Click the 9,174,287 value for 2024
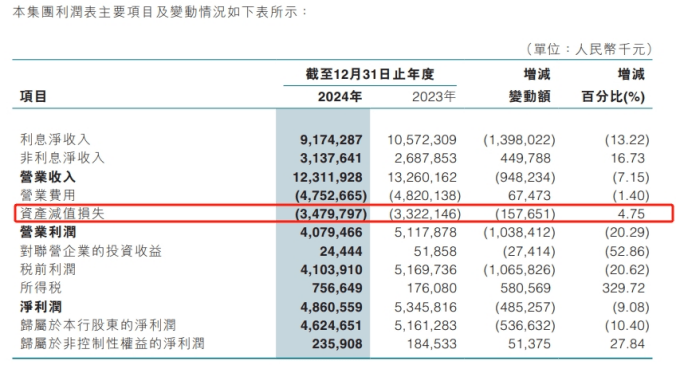 331,140
